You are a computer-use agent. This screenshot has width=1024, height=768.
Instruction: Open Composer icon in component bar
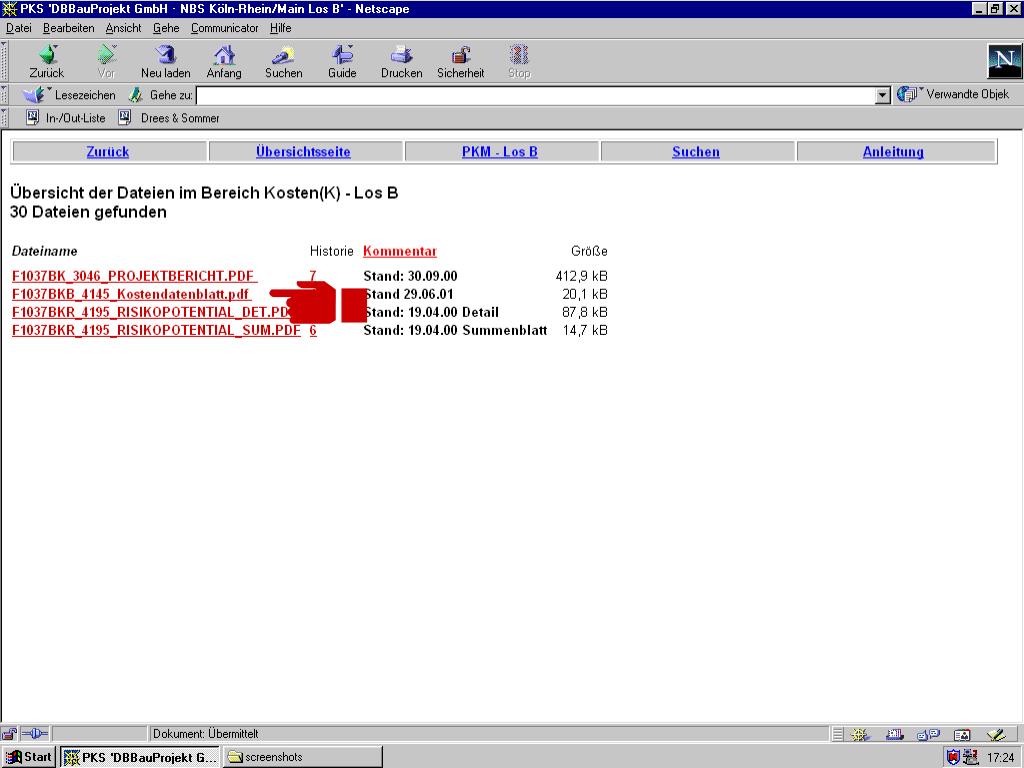[996, 735]
